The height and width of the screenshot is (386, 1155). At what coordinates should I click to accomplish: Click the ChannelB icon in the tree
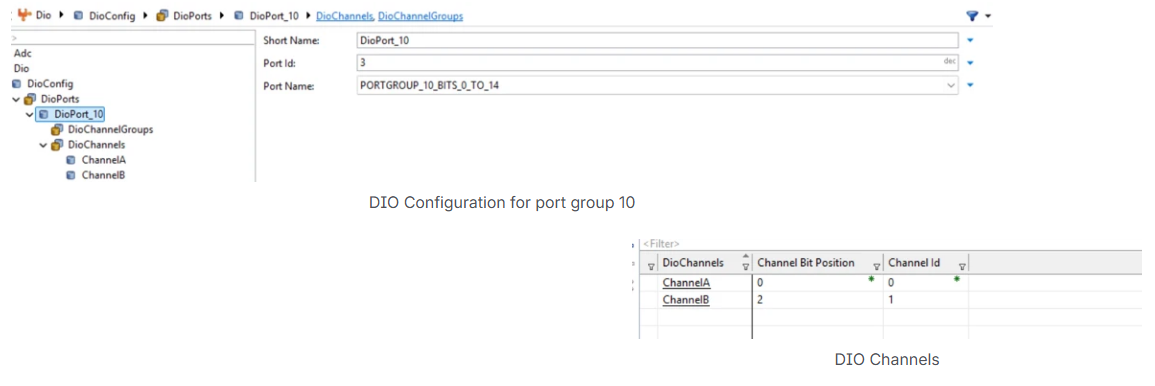click(x=71, y=175)
